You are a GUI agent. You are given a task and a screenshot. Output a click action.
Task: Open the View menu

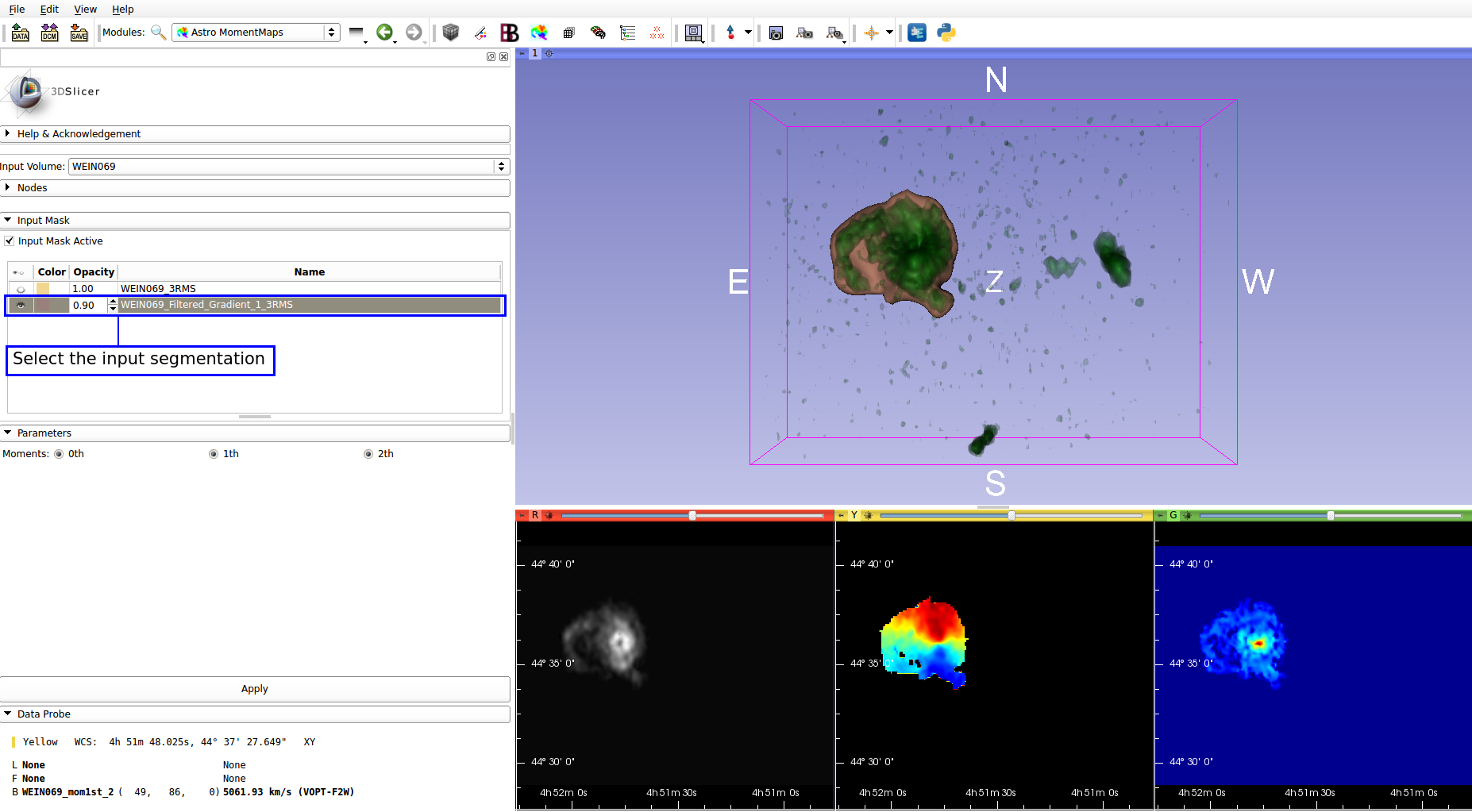pyautogui.click(x=85, y=9)
